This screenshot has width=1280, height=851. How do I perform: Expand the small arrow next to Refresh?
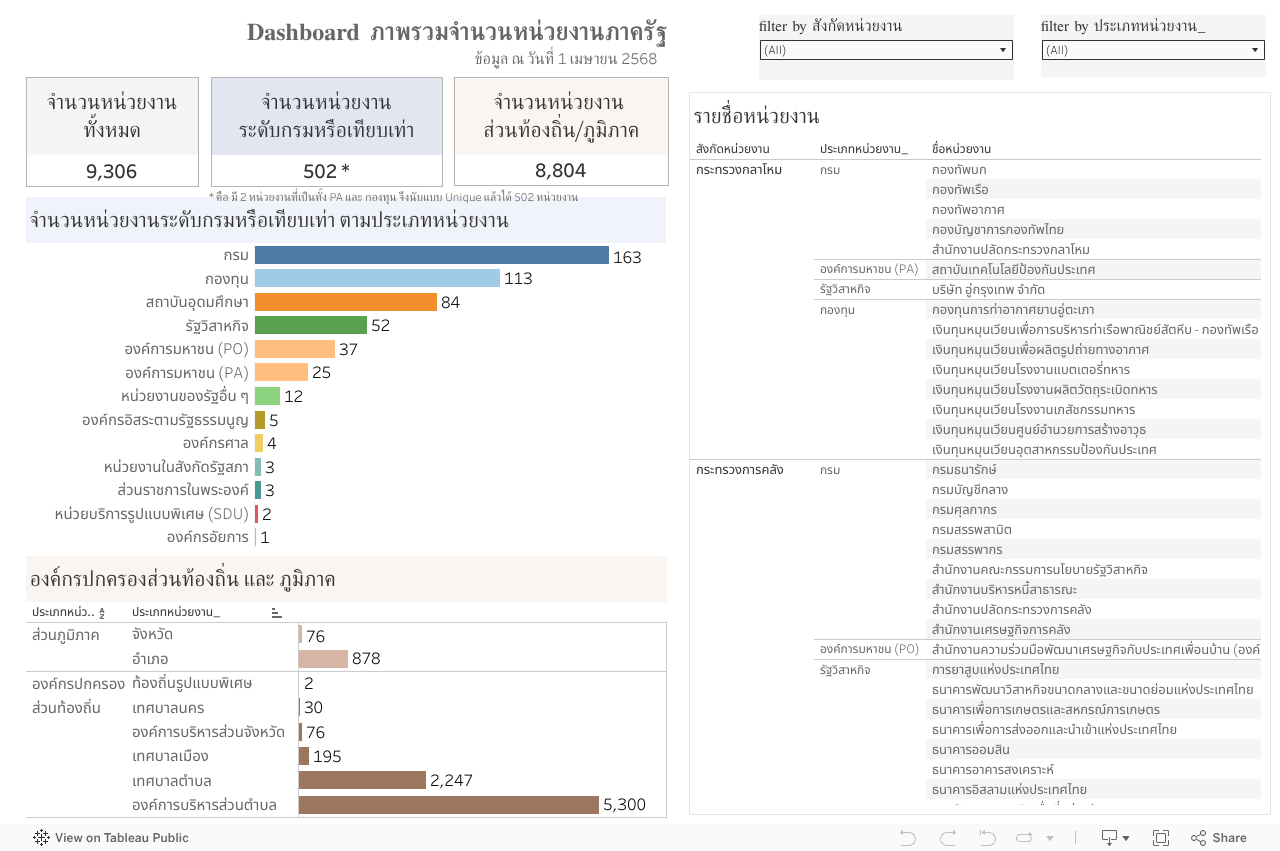pyautogui.click(x=1049, y=838)
